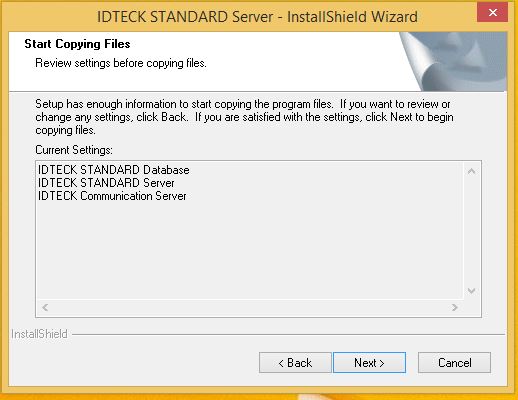This screenshot has width=518, height=400.
Task: Click the settings list scroll up arrow
Action: 471,171
